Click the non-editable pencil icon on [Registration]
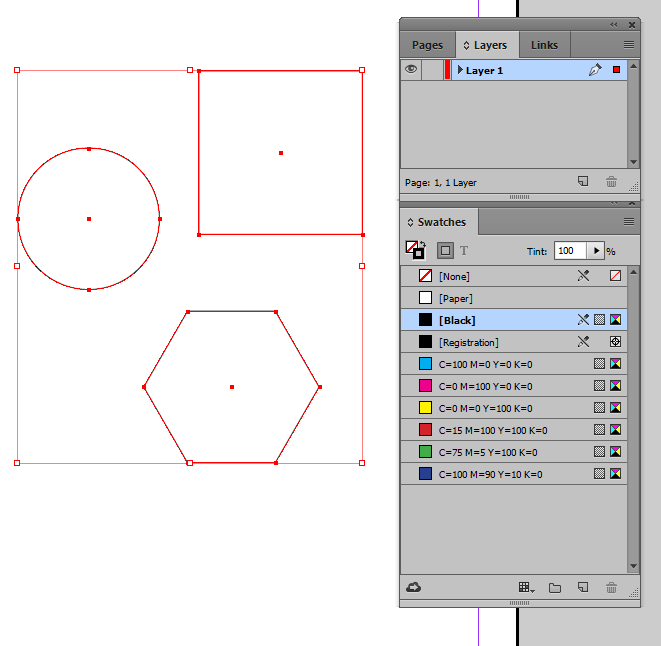Screen dimensions: 661x646 click(x=583, y=342)
